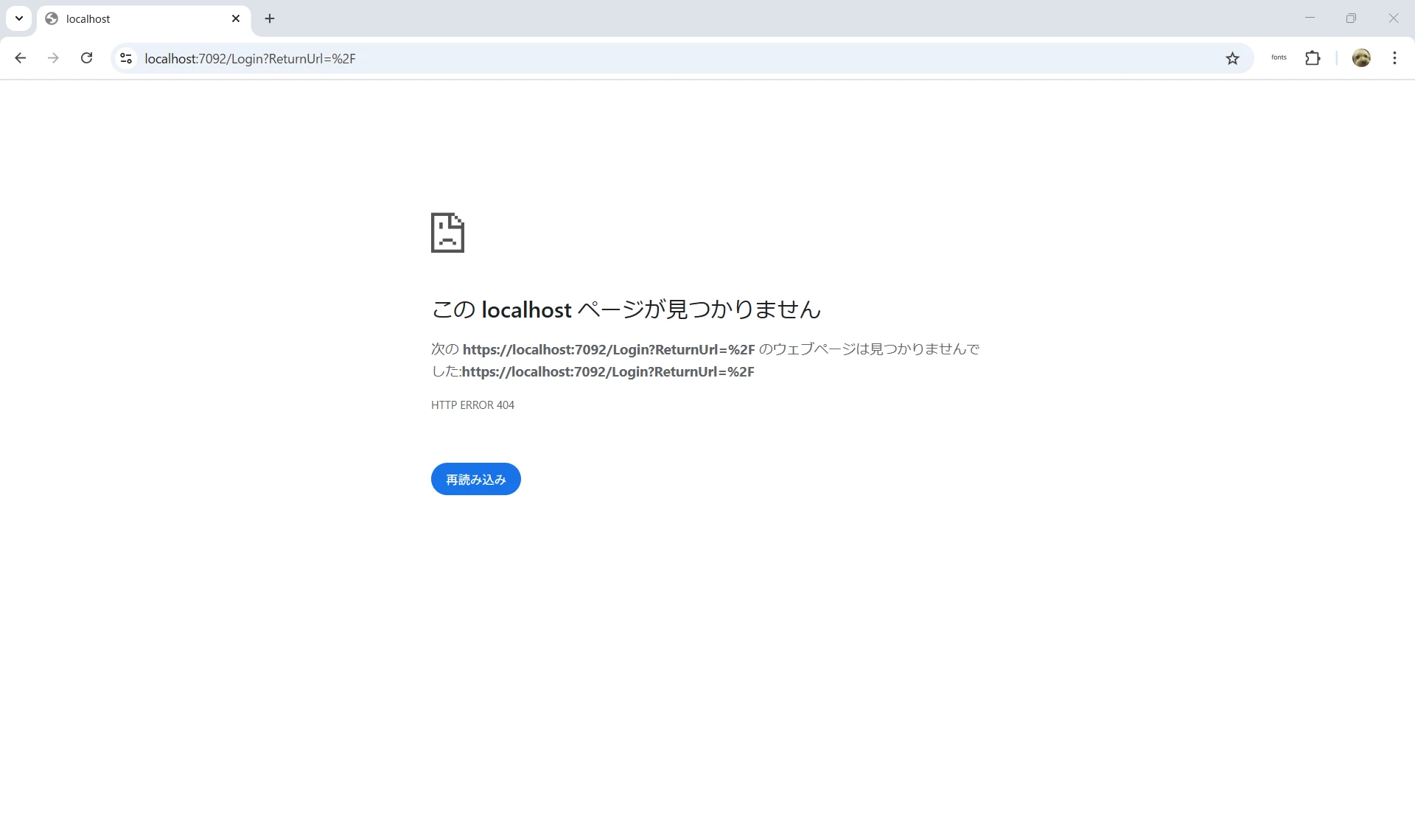
Task: Reload the page with toolbar refresh icon
Action: (x=86, y=58)
